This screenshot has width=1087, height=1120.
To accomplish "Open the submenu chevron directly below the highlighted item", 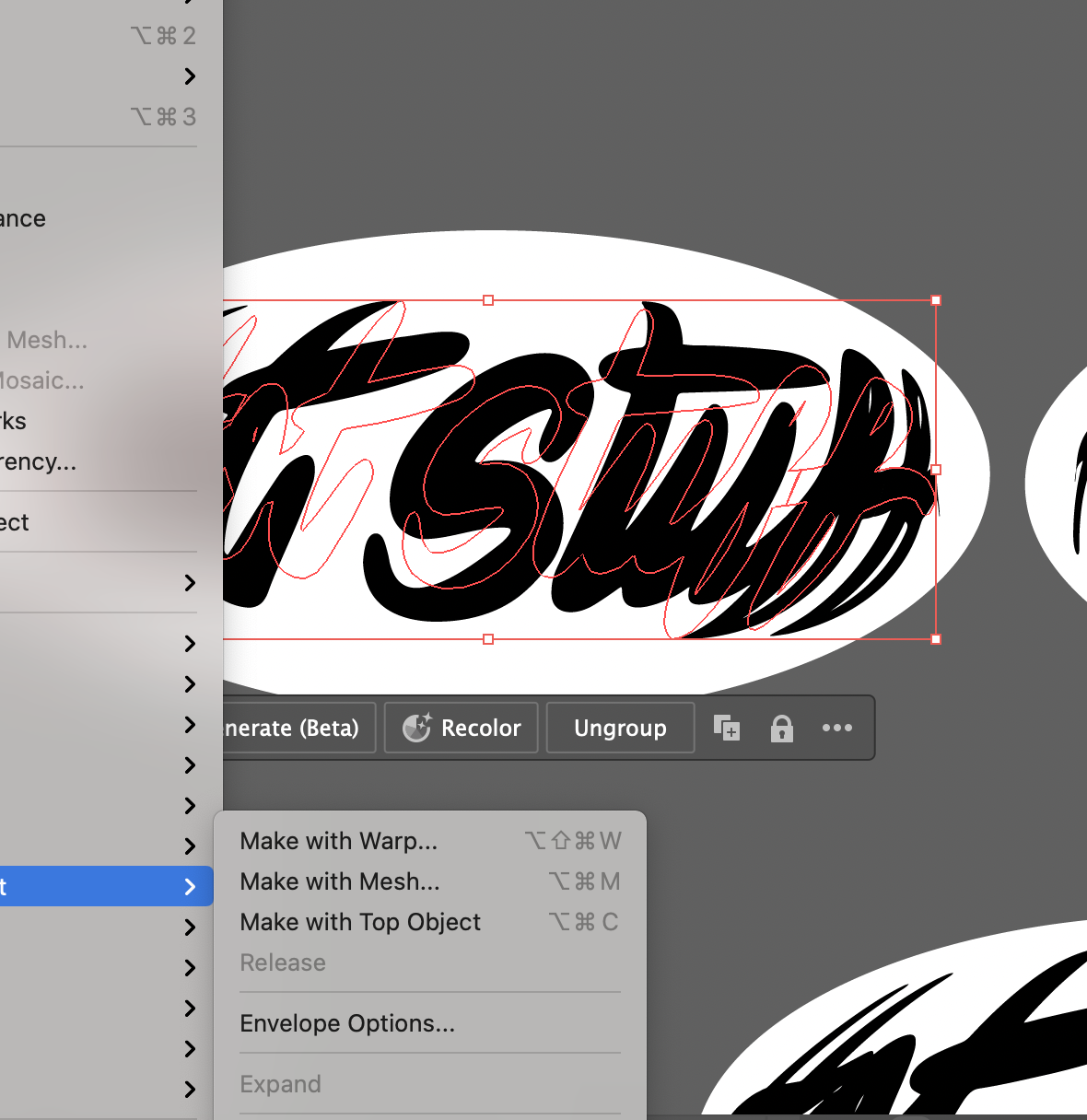I will 189,927.
